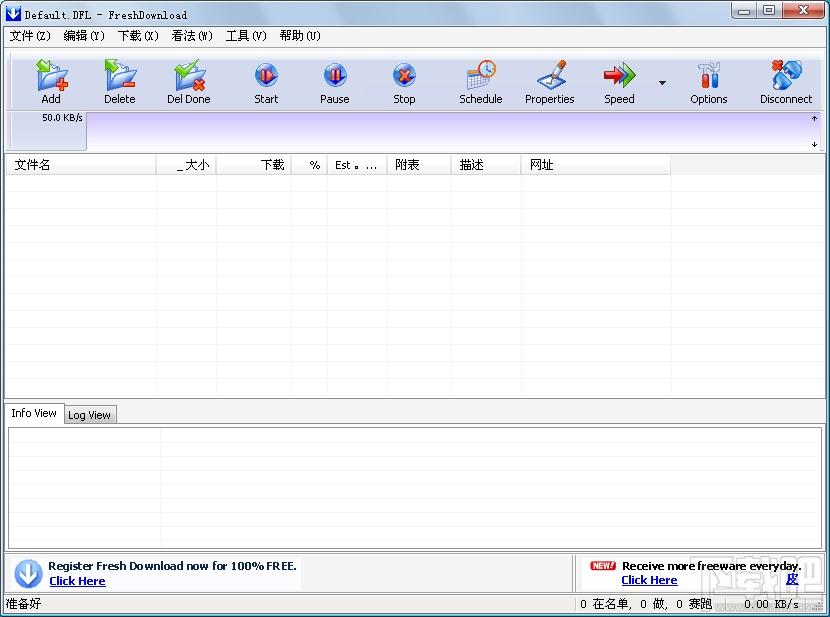Viewport: 830px width, 617px height.
Task: Open the 帮助(U) menu
Action: pyautogui.click(x=300, y=36)
